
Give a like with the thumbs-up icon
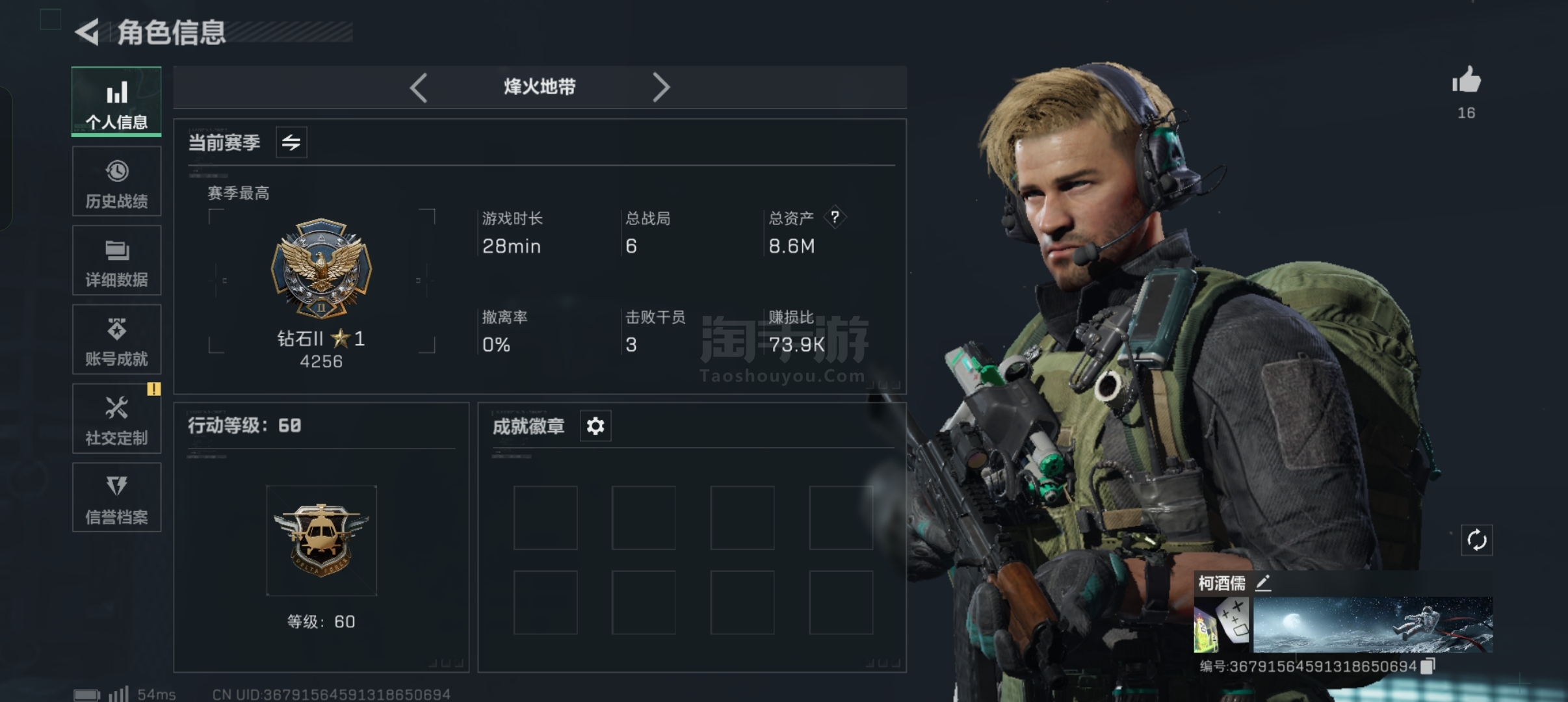(1466, 81)
